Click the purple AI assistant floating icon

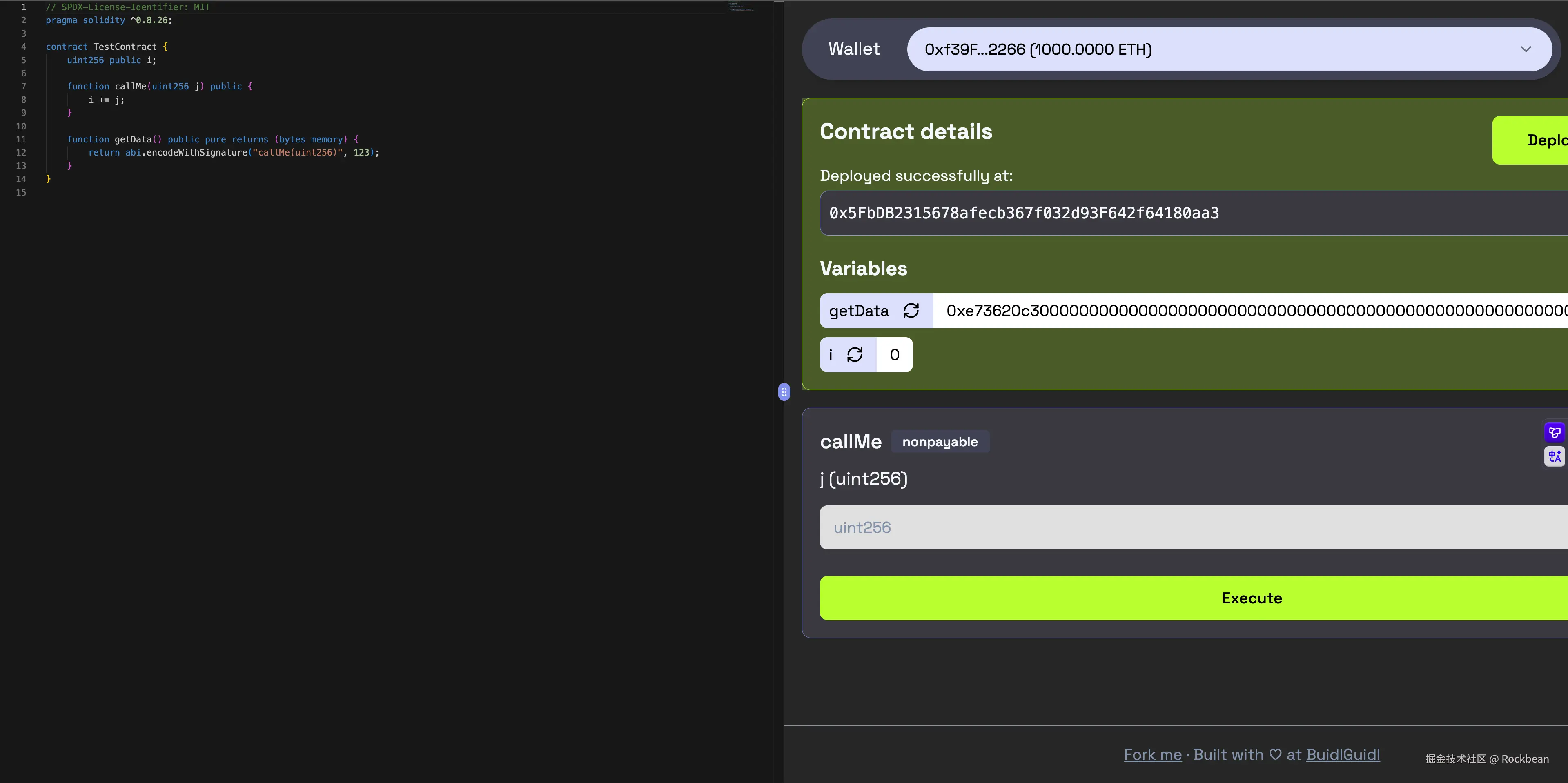1555,433
